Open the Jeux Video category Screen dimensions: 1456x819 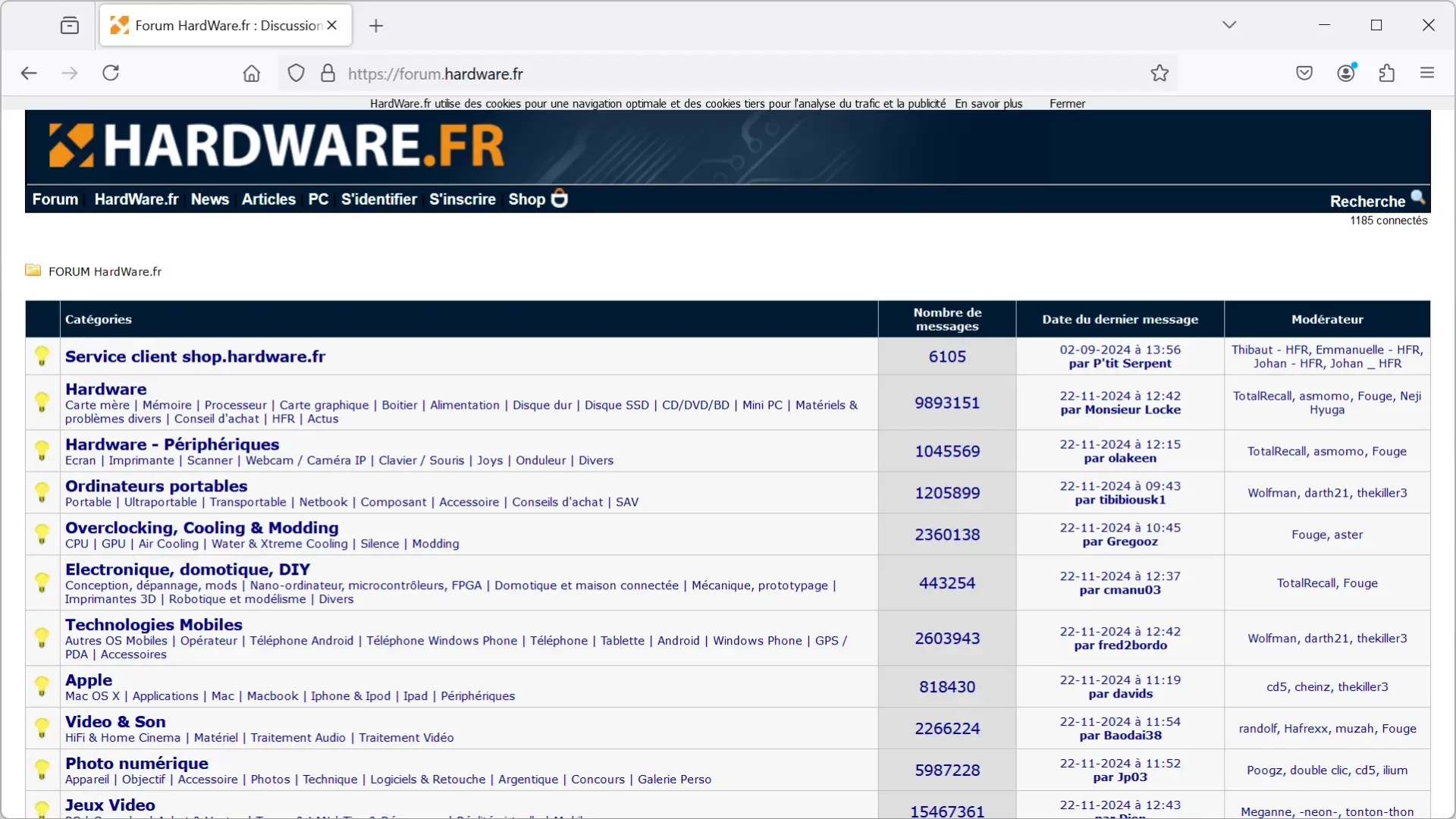pyautogui.click(x=110, y=805)
